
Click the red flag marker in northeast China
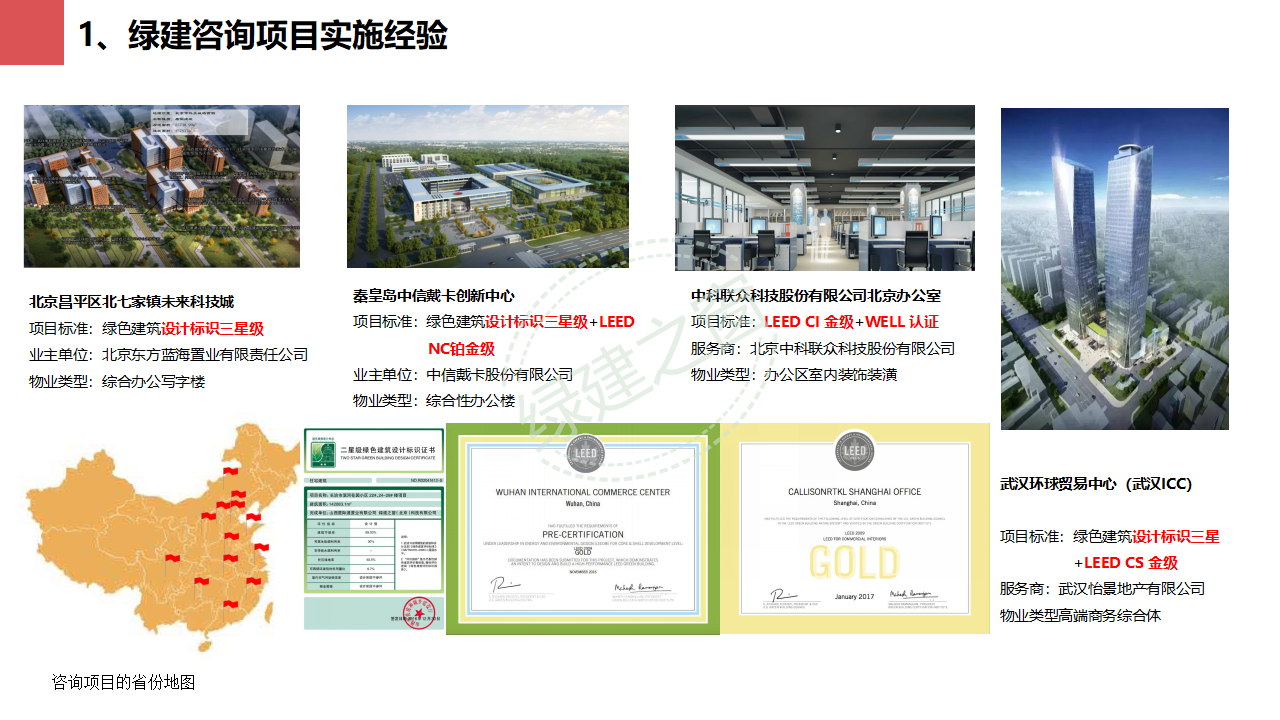[x=231, y=470]
